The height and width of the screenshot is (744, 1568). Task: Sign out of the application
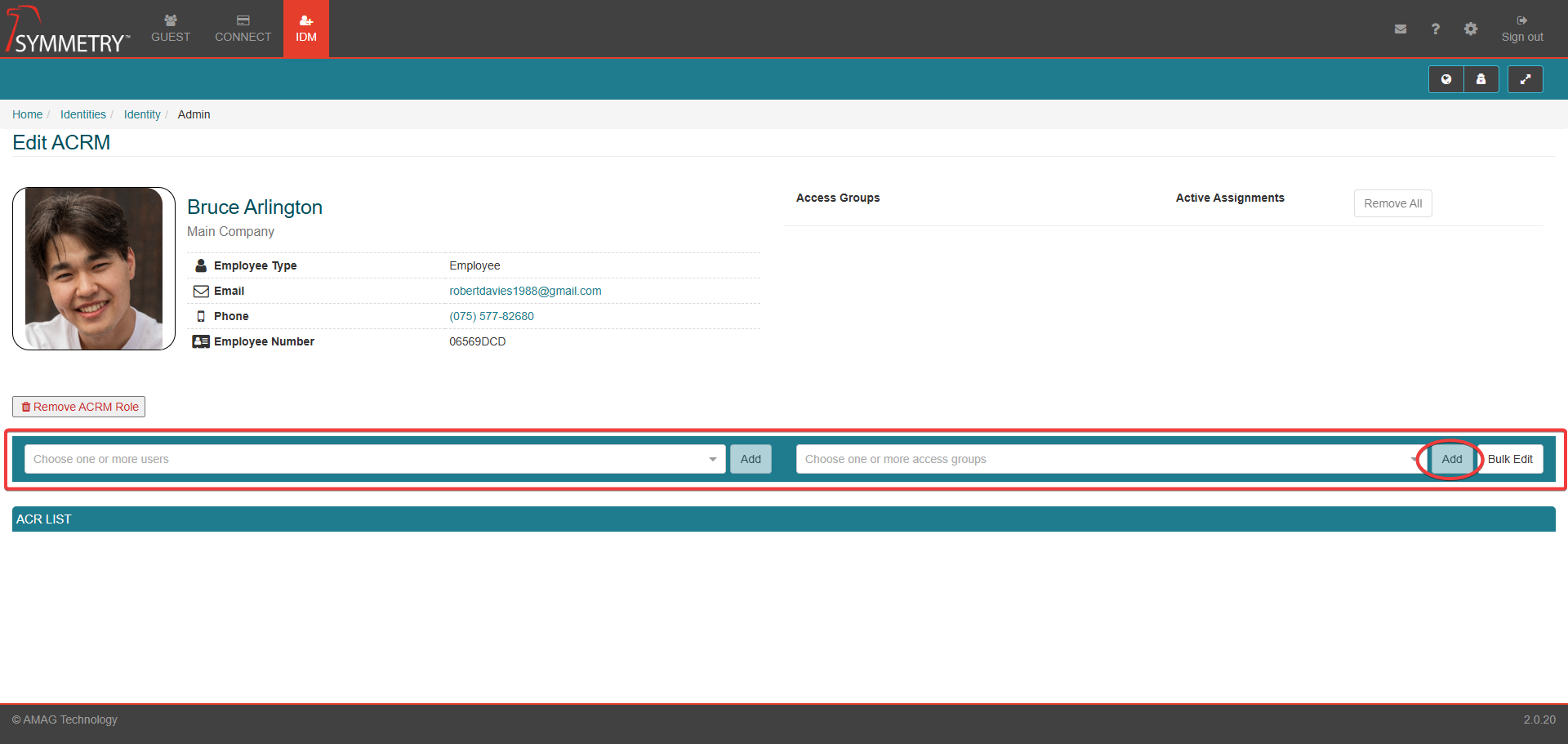coord(1521,29)
